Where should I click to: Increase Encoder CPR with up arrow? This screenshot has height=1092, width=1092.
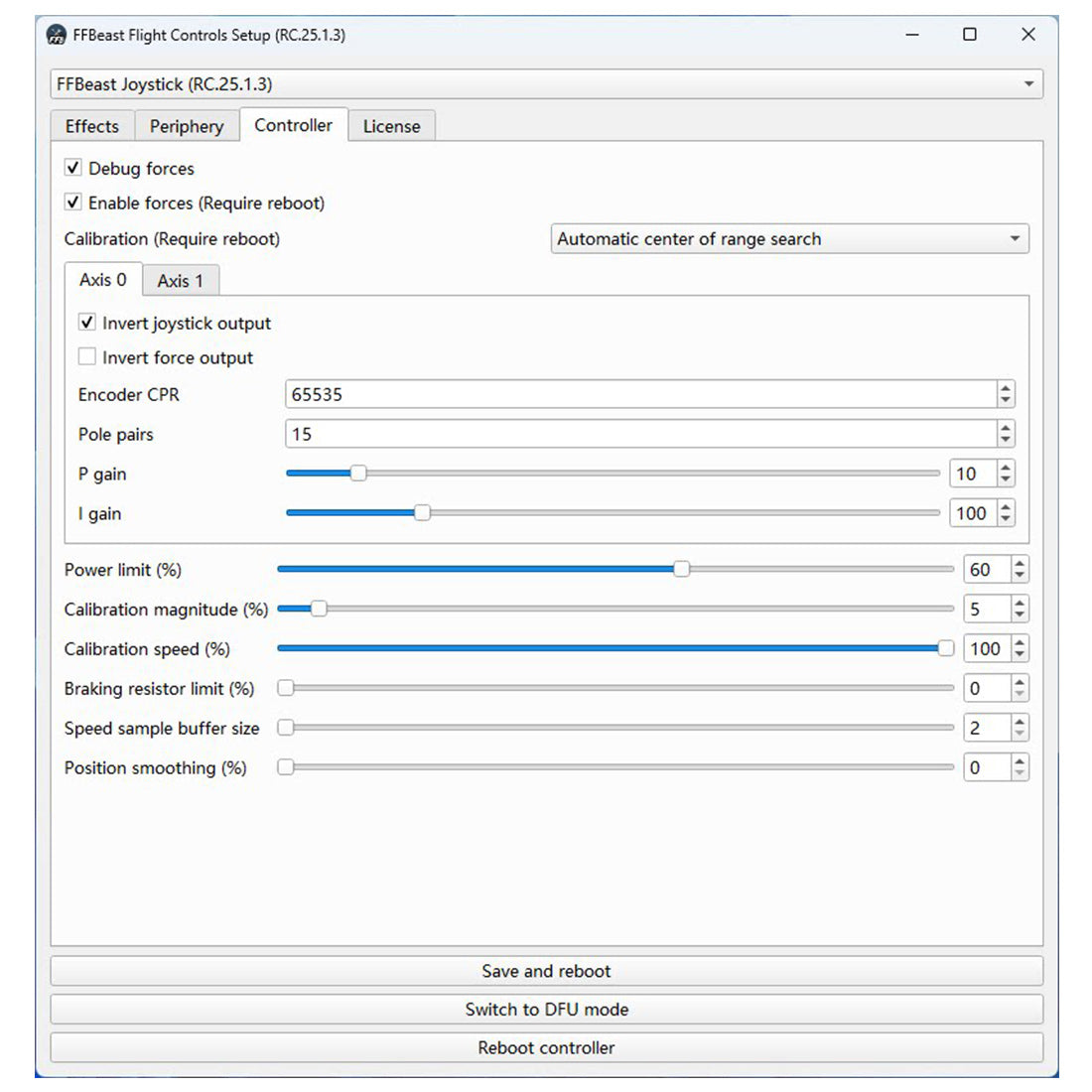click(x=1006, y=389)
